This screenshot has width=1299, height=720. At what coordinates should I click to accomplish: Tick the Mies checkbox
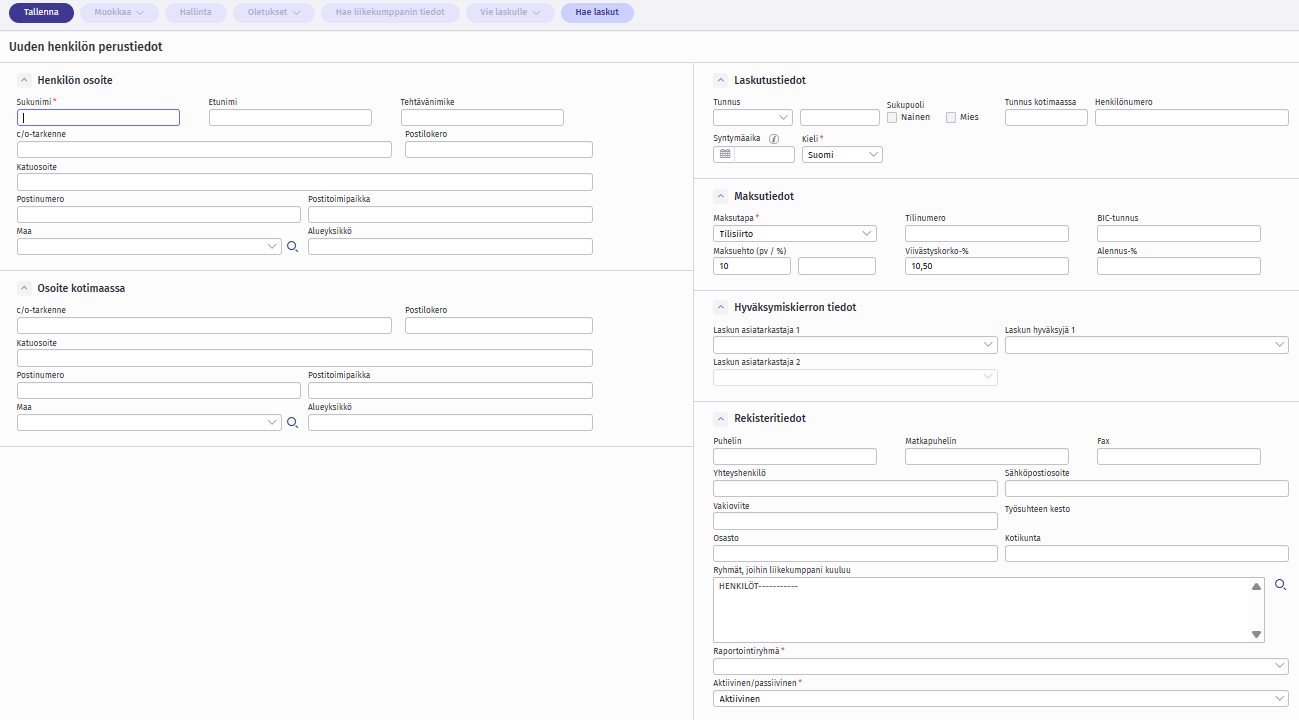point(951,117)
